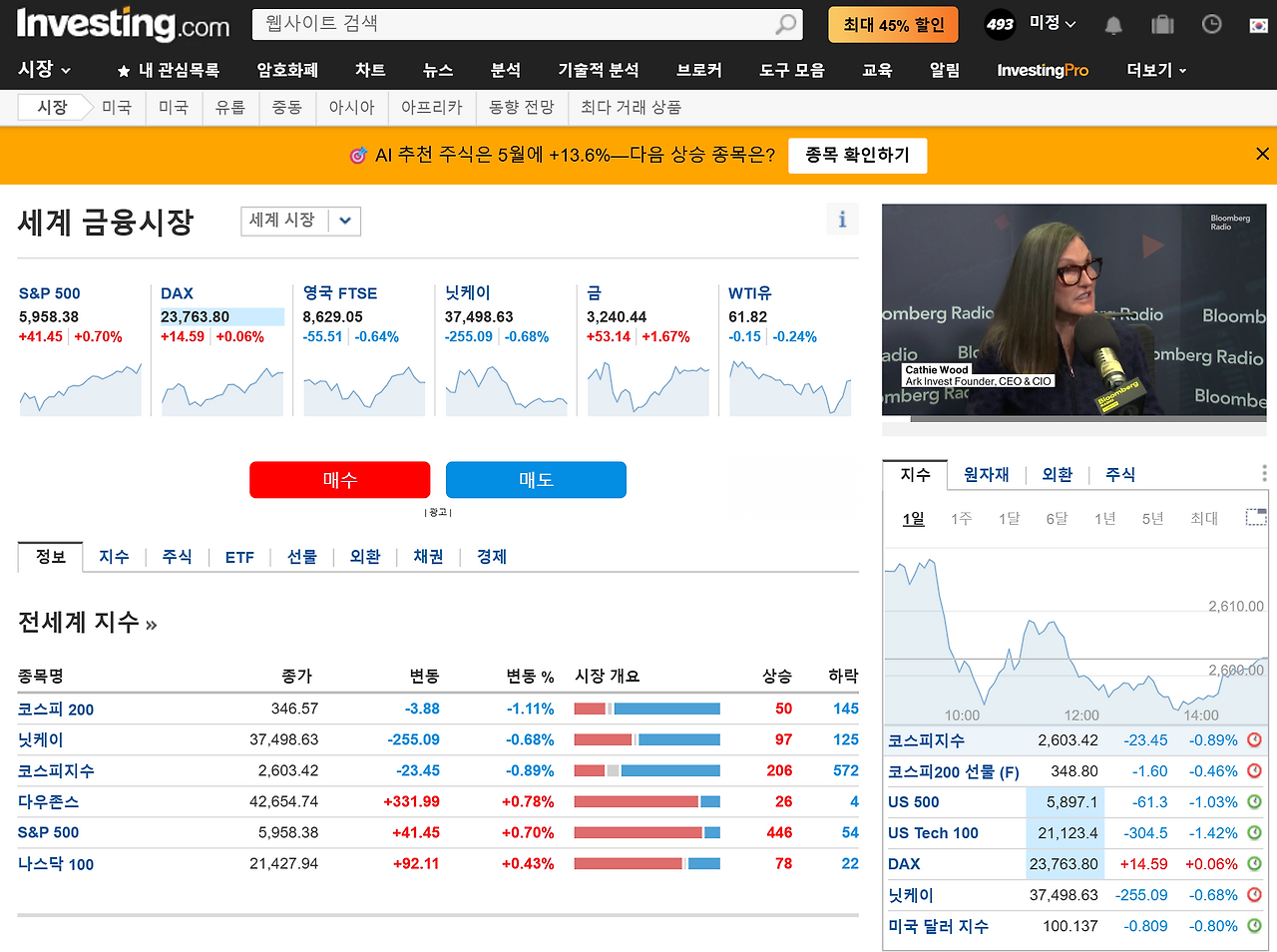
Task: Select the 1주 chart time range
Action: pos(960,519)
